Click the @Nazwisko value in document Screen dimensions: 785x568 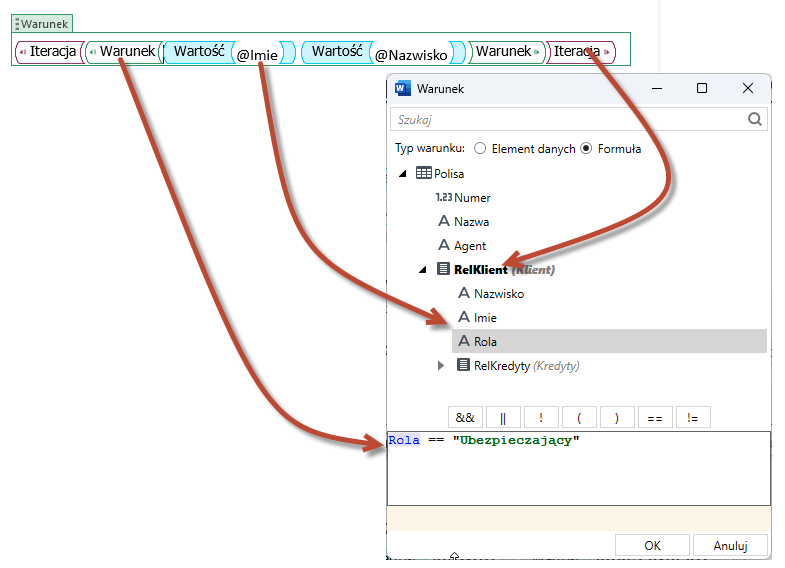pos(411,55)
